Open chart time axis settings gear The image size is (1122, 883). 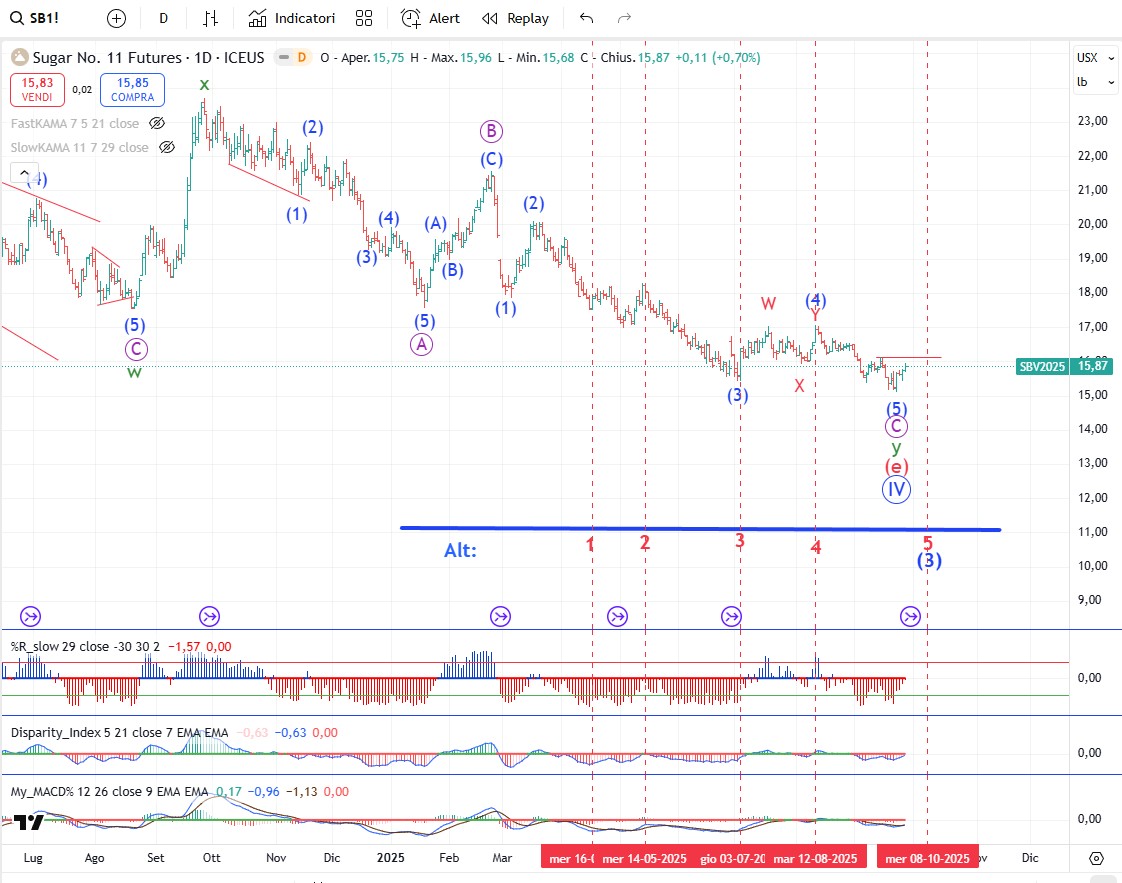point(1096,859)
